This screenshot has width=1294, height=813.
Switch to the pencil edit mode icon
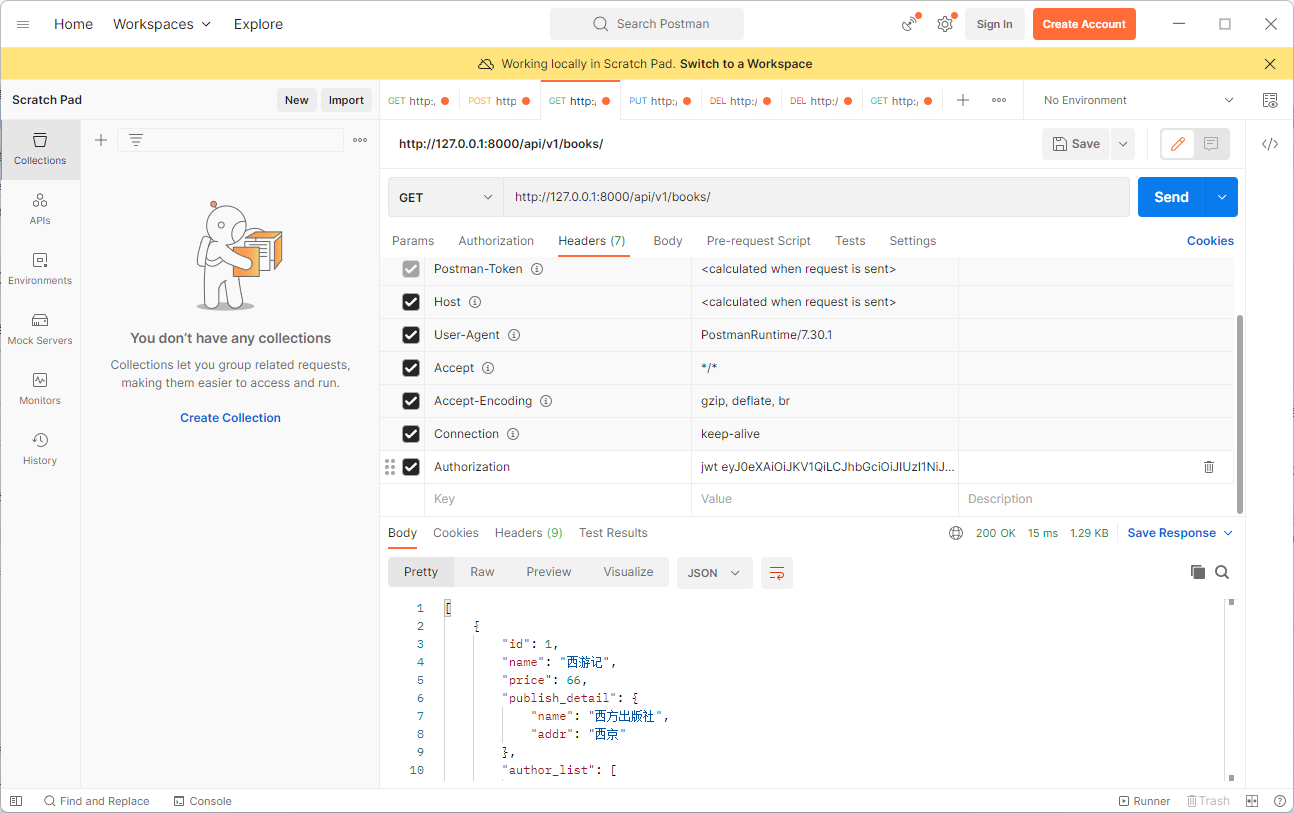[x=1178, y=144]
